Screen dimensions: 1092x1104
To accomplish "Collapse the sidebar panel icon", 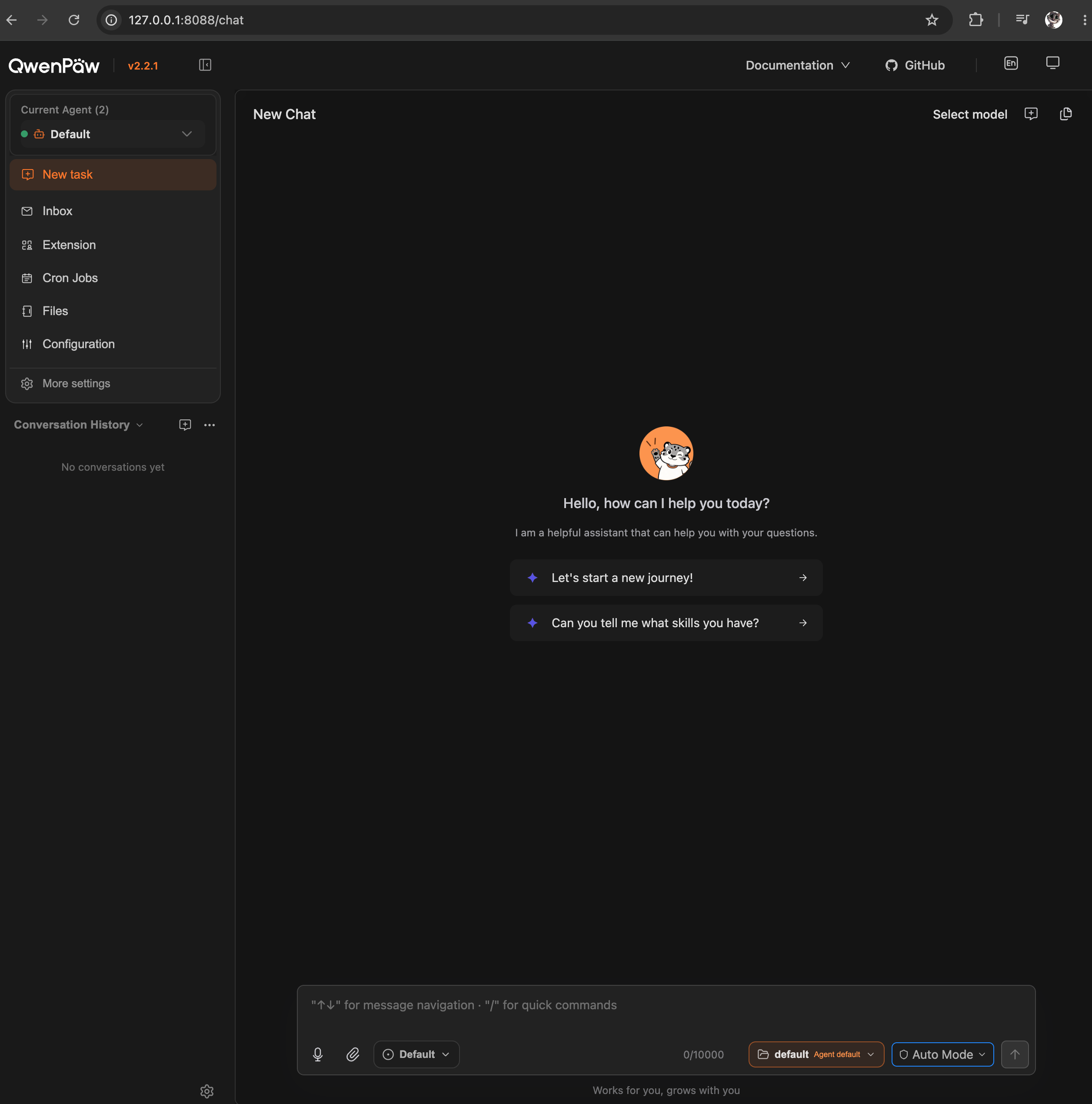I will 205,65.
